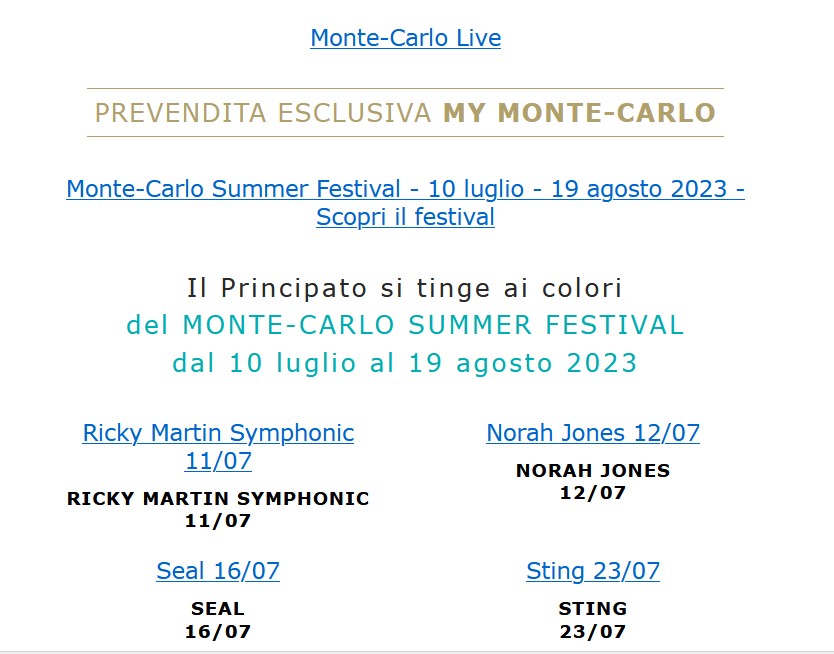
Task: Click bold 16/07 date under SEAL caption
Action: 218,632
